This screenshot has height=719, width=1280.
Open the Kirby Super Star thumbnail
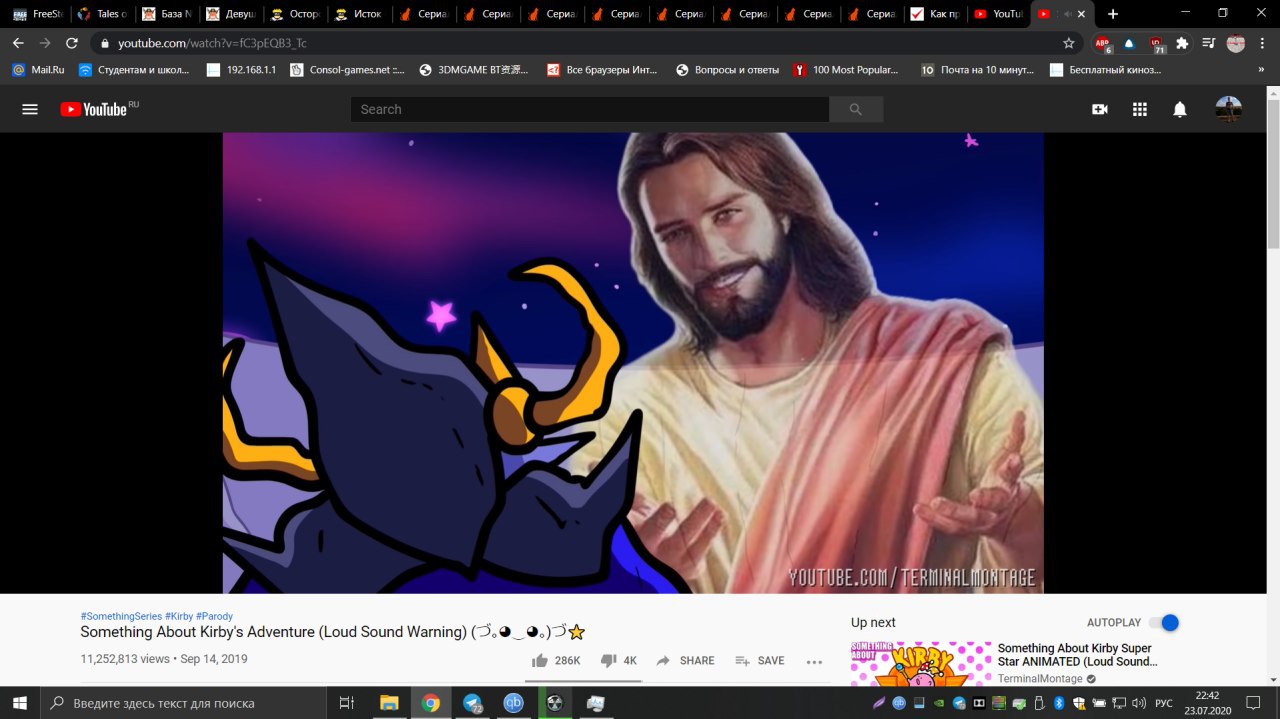(x=921, y=664)
